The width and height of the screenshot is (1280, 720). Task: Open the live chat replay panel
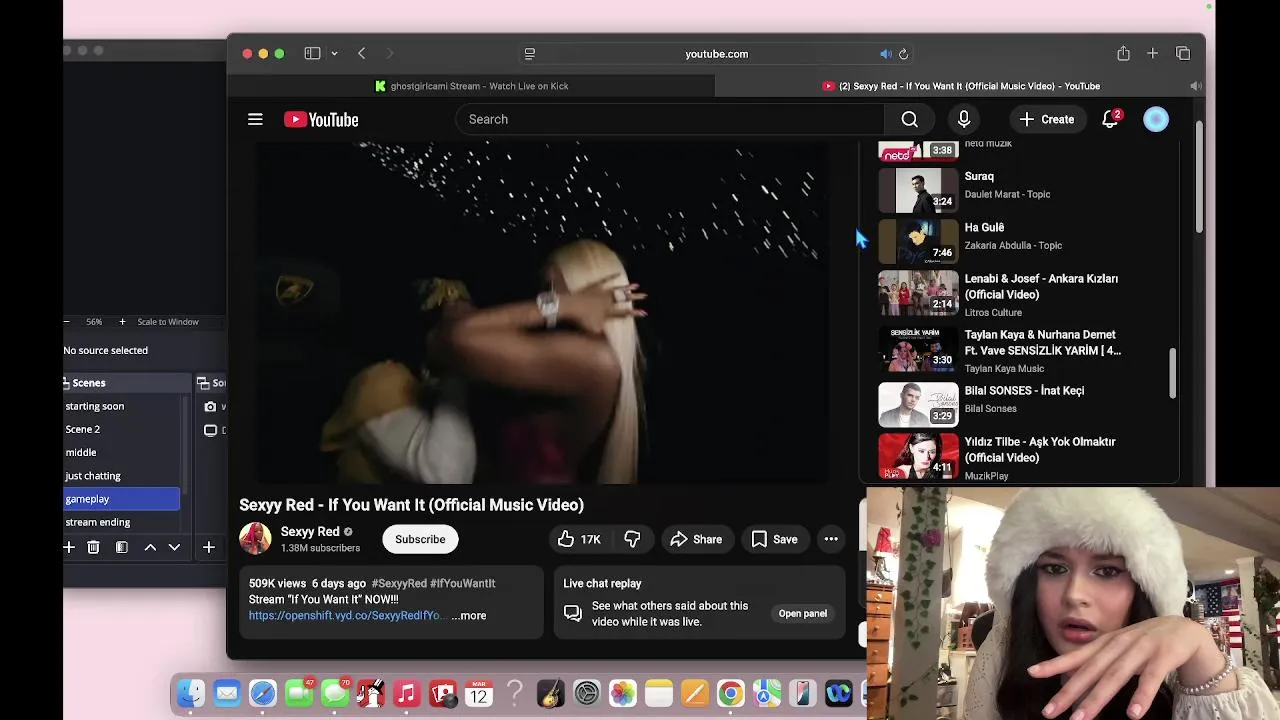click(803, 613)
